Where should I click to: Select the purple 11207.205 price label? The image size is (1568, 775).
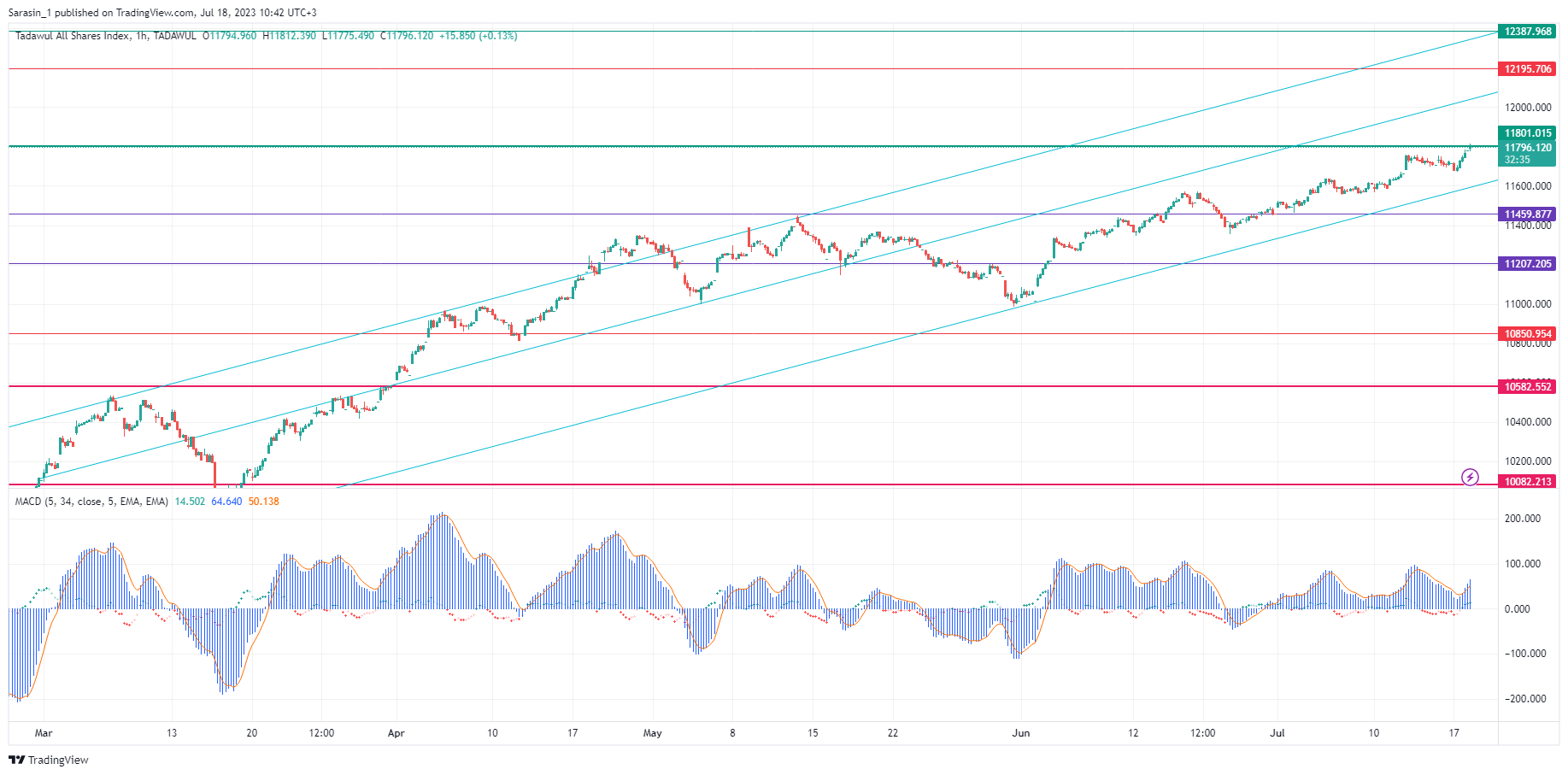point(1528,264)
